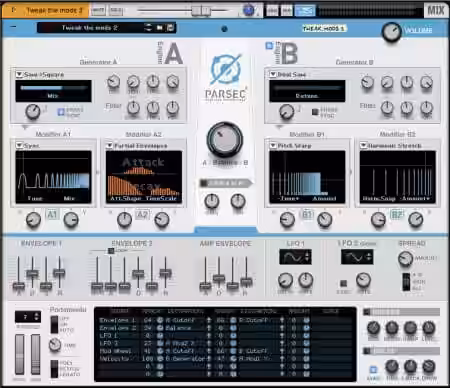Click Generator B first Filter knob
The height and width of the screenshot is (388, 450).
tap(387, 107)
